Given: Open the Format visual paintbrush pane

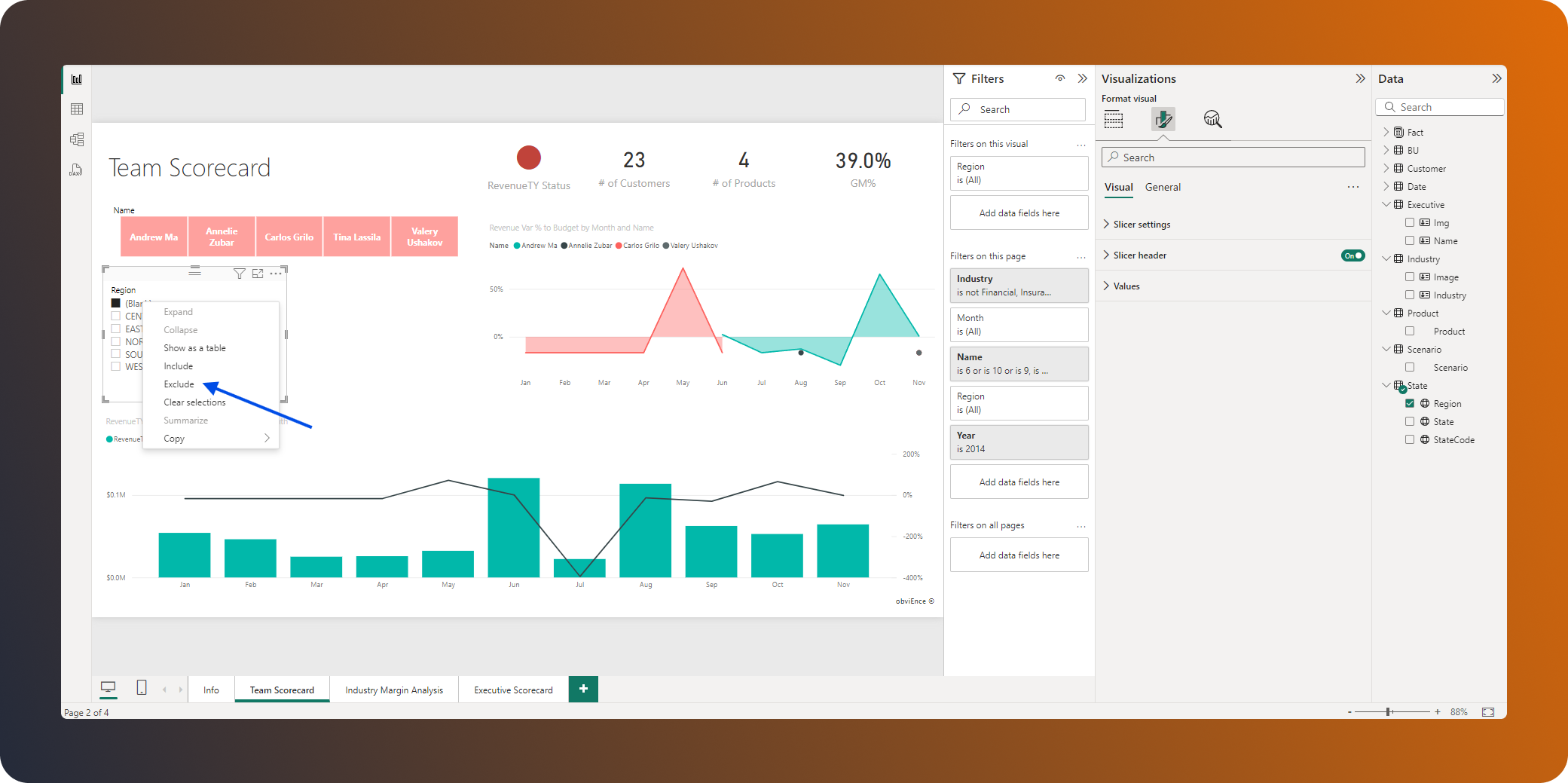Looking at the screenshot, I should point(1163,119).
